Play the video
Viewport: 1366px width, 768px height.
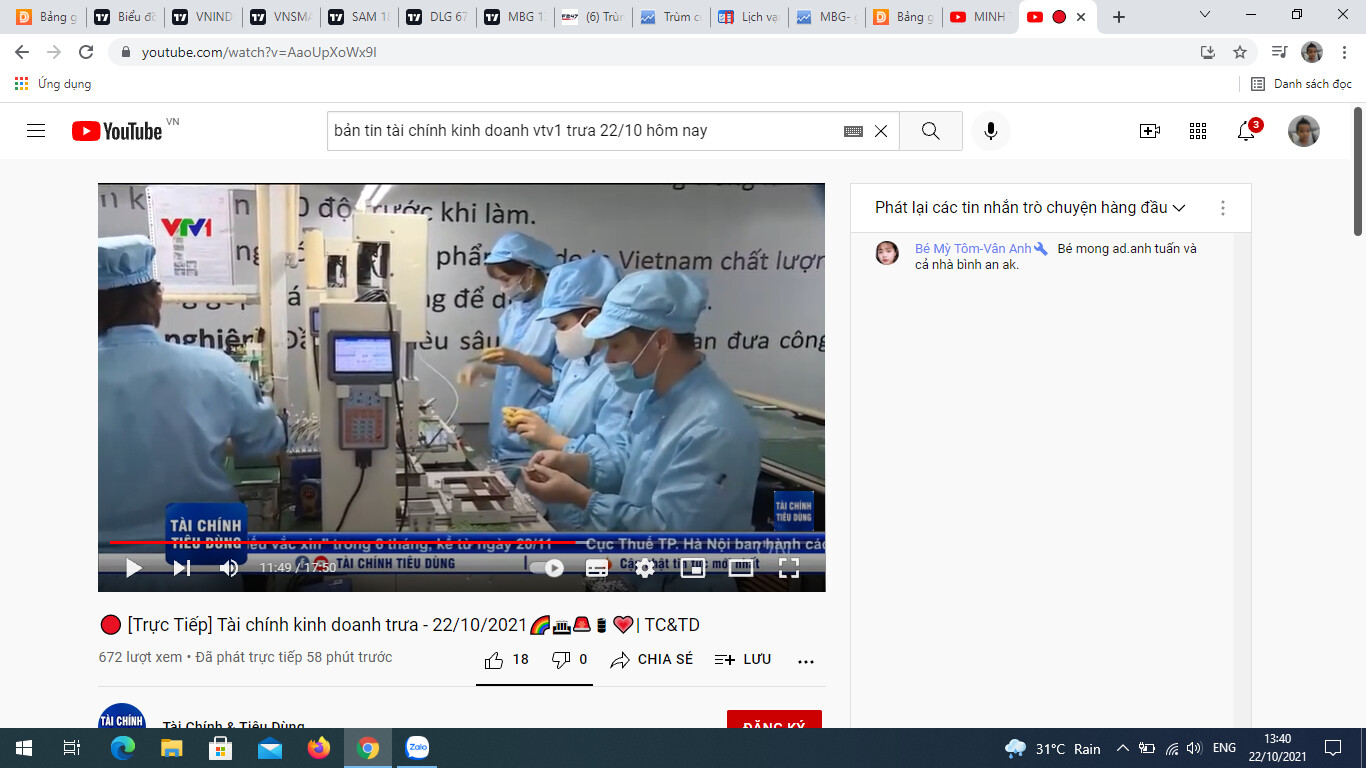(x=133, y=568)
